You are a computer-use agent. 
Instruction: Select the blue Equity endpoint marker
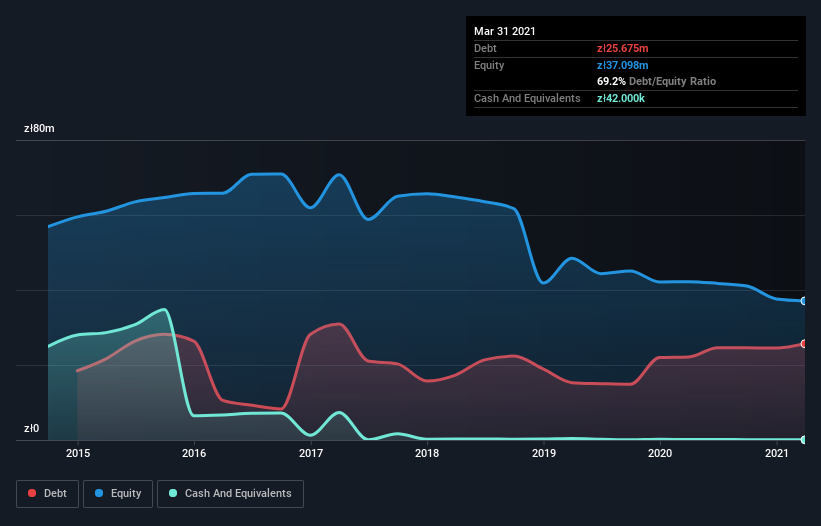coord(803,301)
